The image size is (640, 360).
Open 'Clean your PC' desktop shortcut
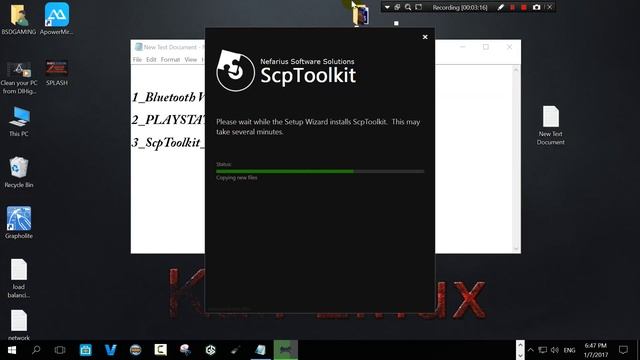coord(19,78)
